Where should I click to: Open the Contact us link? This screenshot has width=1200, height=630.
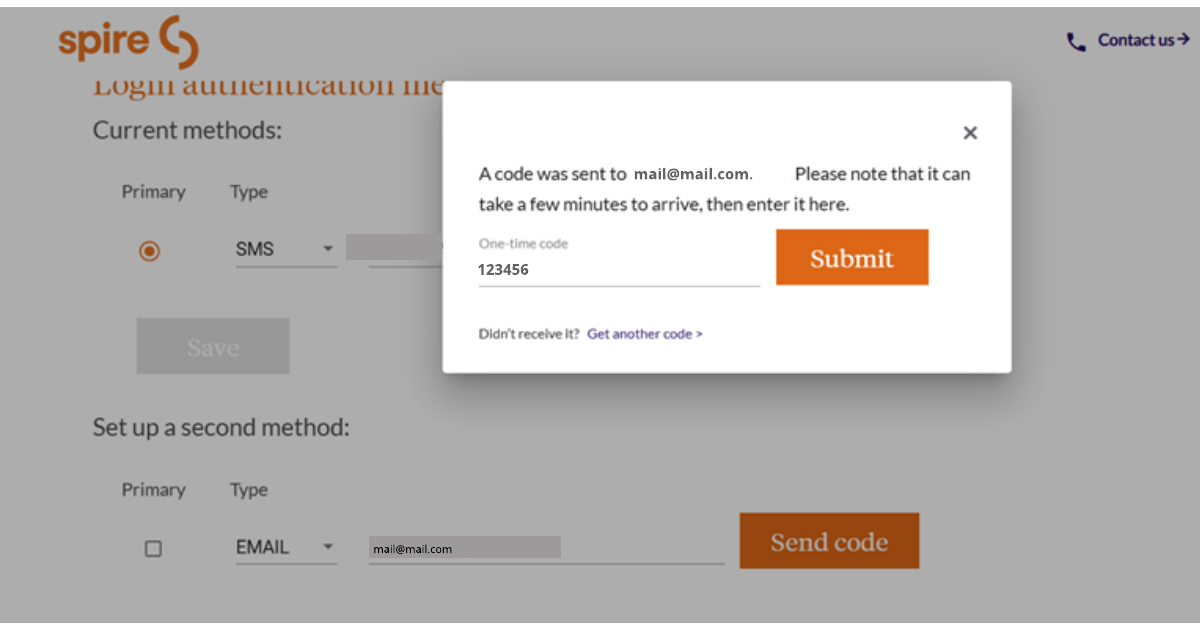(x=1135, y=40)
